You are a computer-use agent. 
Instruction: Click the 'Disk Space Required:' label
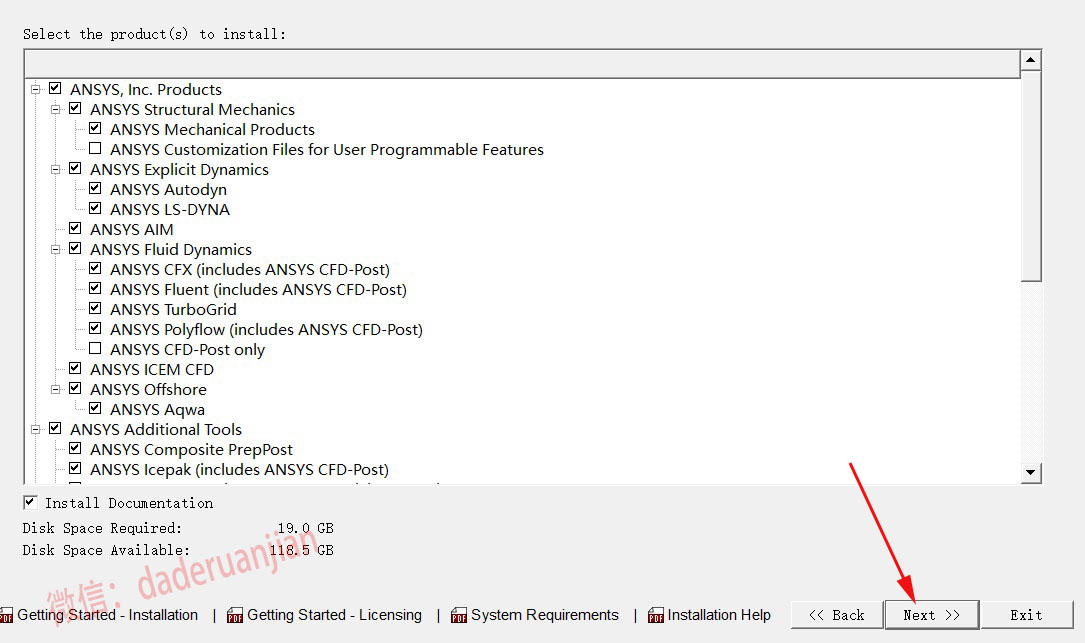tap(102, 528)
